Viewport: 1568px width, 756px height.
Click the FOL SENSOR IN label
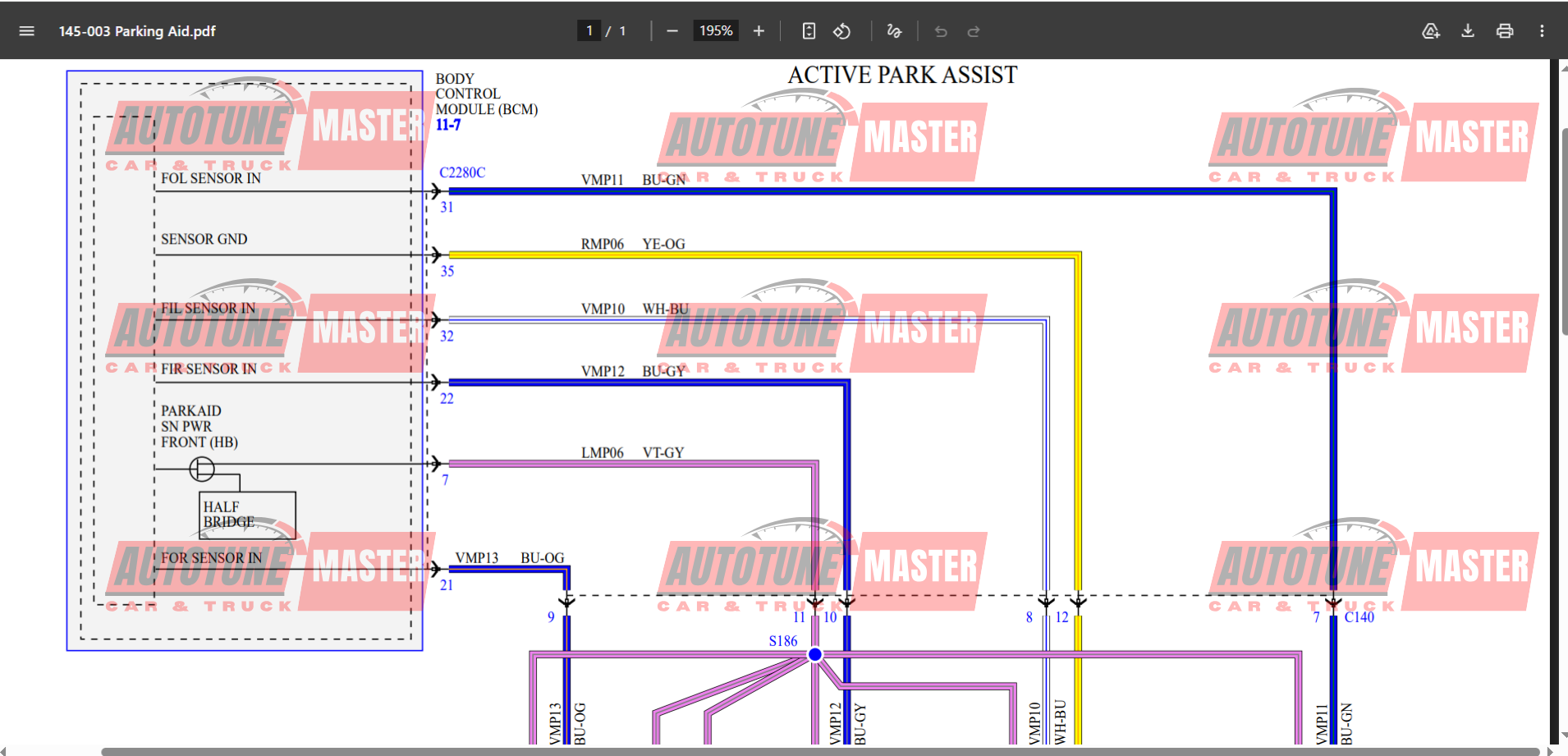coord(211,178)
